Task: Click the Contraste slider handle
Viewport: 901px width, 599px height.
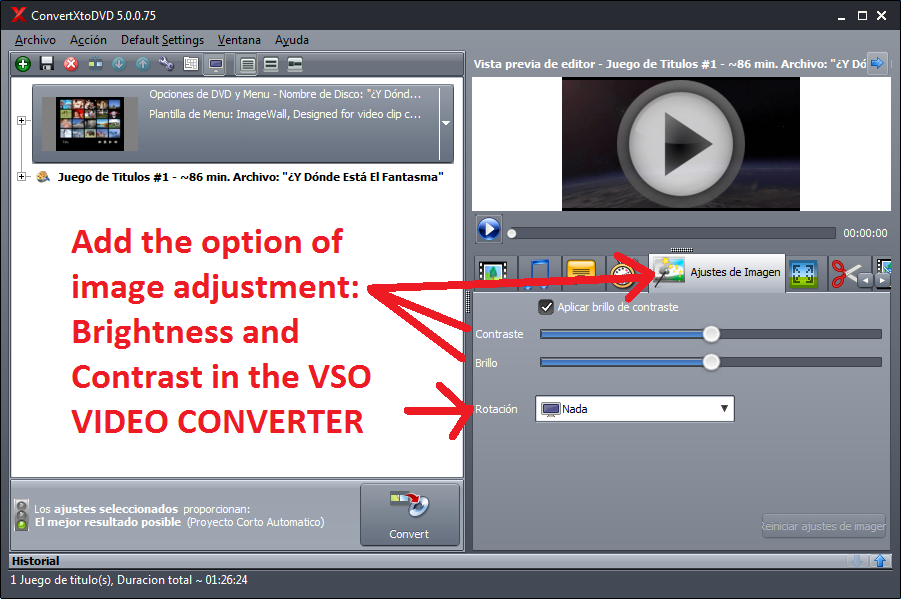Action: [711, 334]
